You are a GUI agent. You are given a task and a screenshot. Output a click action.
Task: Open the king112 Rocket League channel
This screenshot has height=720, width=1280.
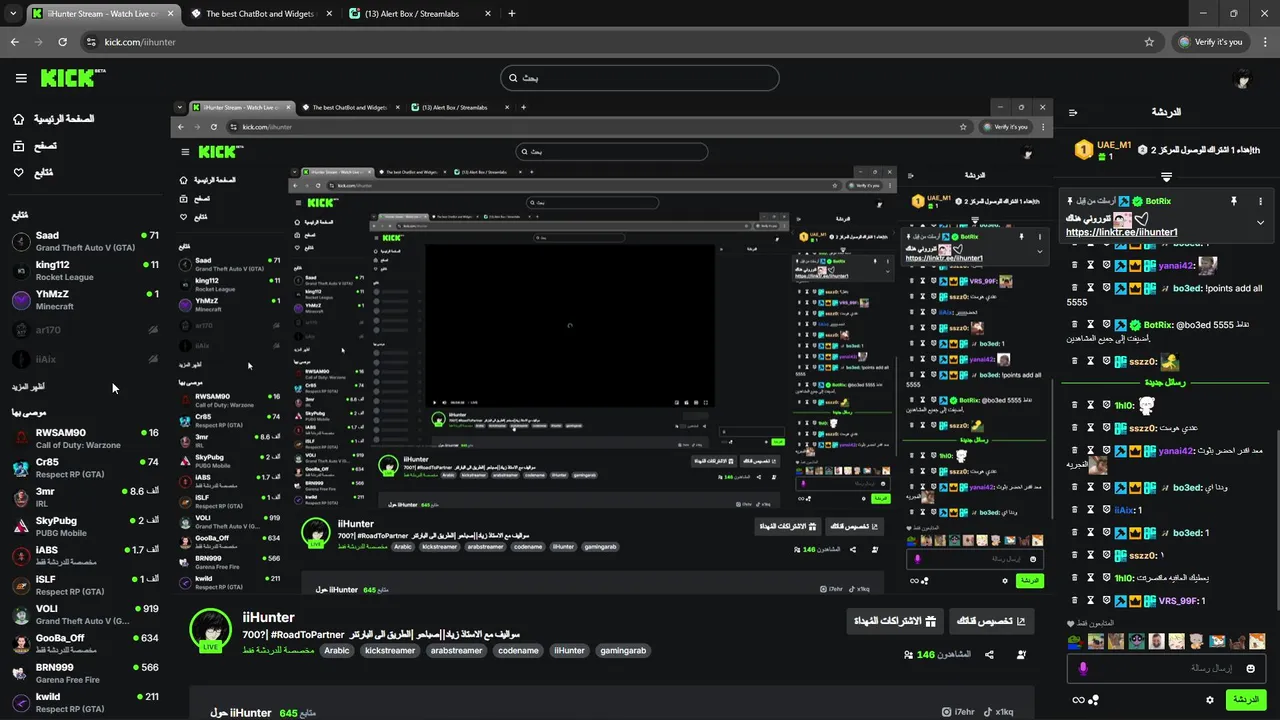(85, 271)
